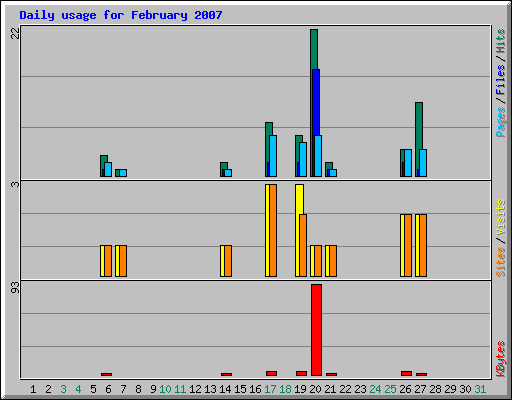Click the tall orange Sites bar for day 17
Viewport: 512px width, 400px height.
[x=273, y=230]
